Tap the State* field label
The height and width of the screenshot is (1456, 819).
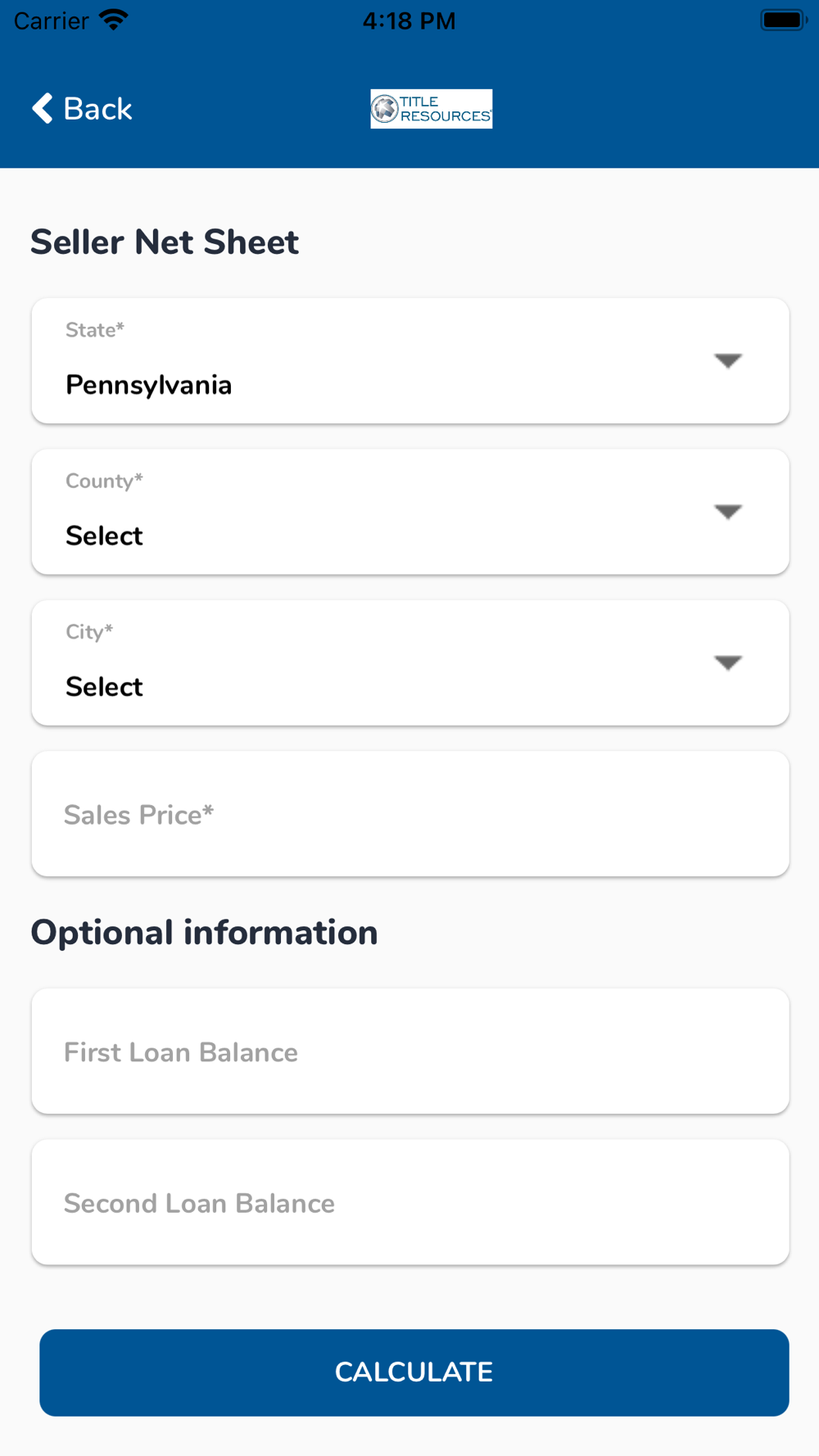95,330
